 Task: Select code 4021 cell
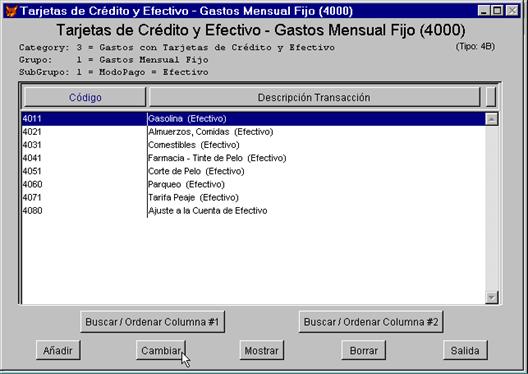[x=84, y=132]
